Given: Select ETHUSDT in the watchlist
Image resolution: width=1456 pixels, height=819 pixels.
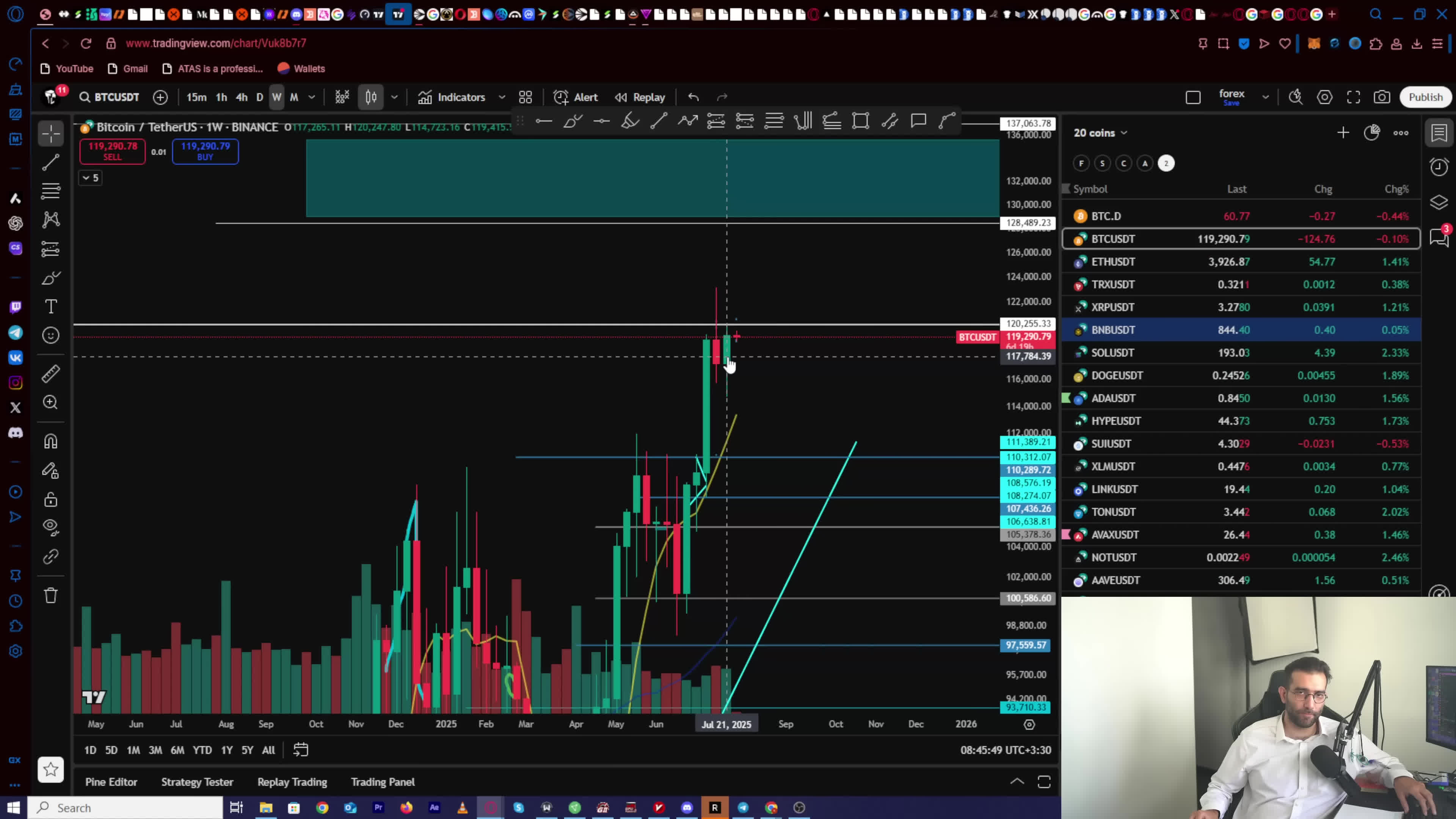Looking at the screenshot, I should coord(1241,262).
